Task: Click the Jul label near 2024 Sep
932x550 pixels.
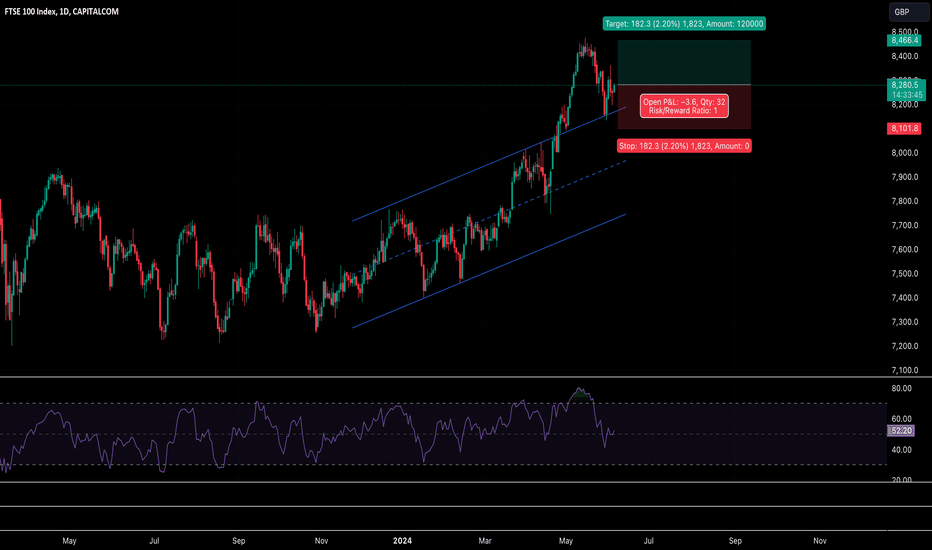Action: (648, 540)
